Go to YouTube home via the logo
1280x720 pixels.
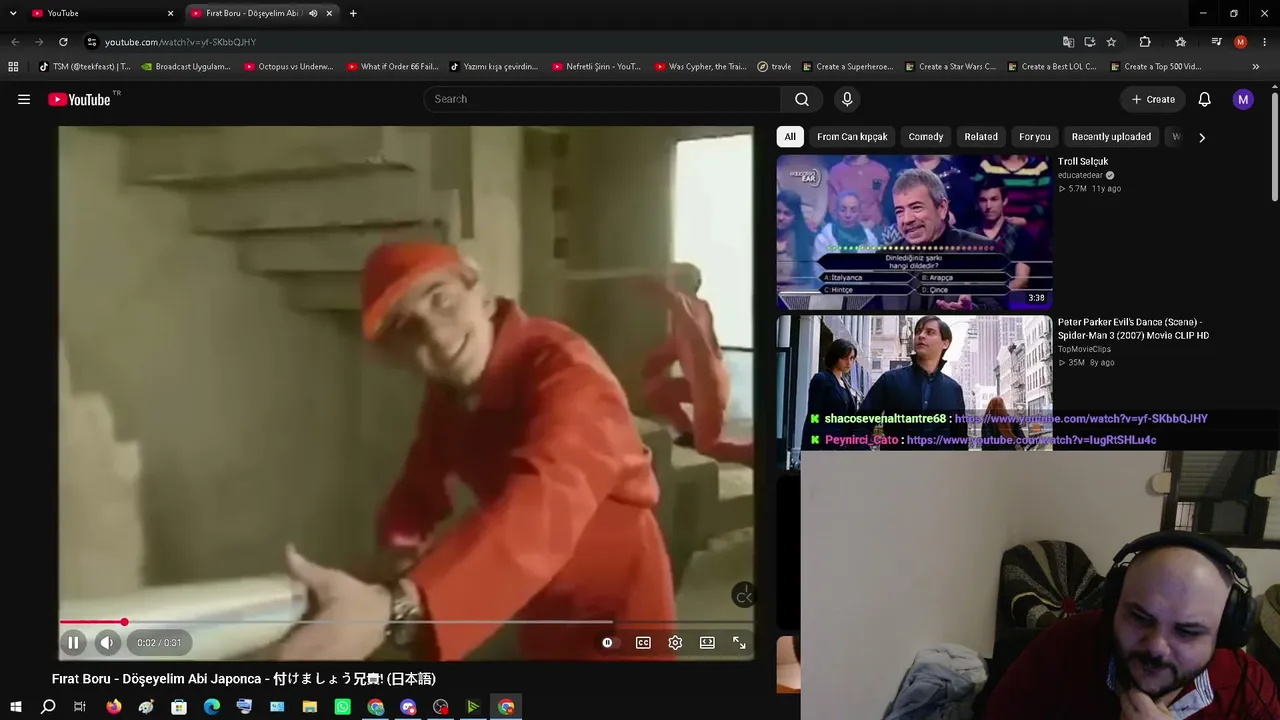(79, 99)
